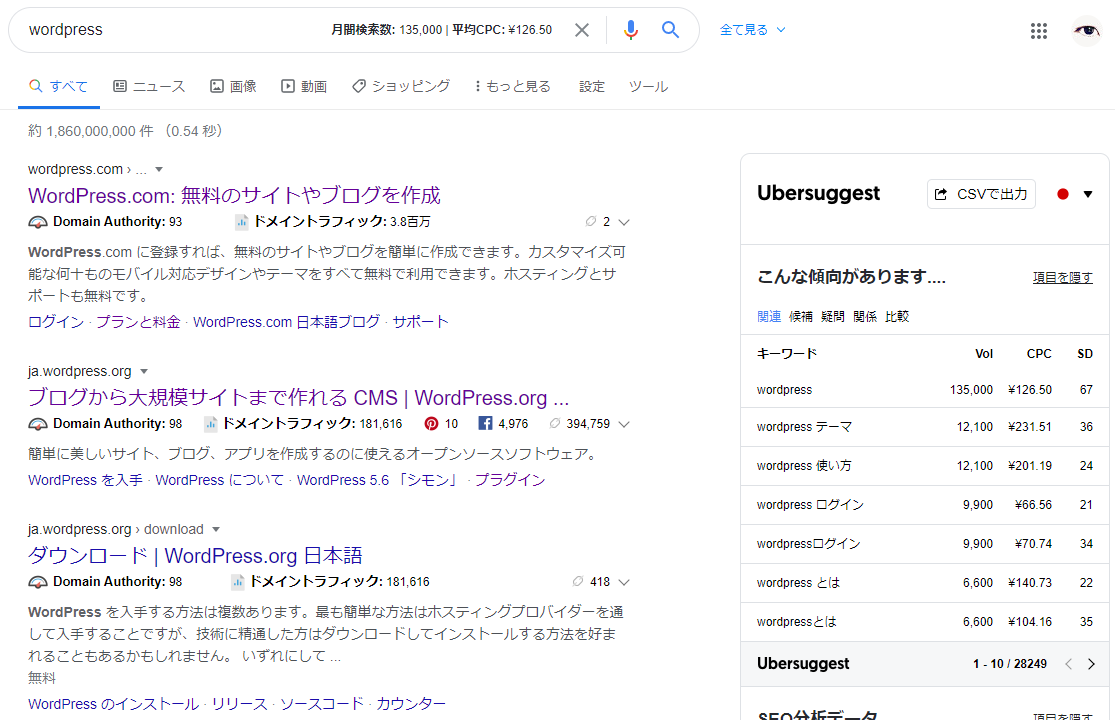Open the カウンター sitelink

pyautogui.click(x=411, y=704)
